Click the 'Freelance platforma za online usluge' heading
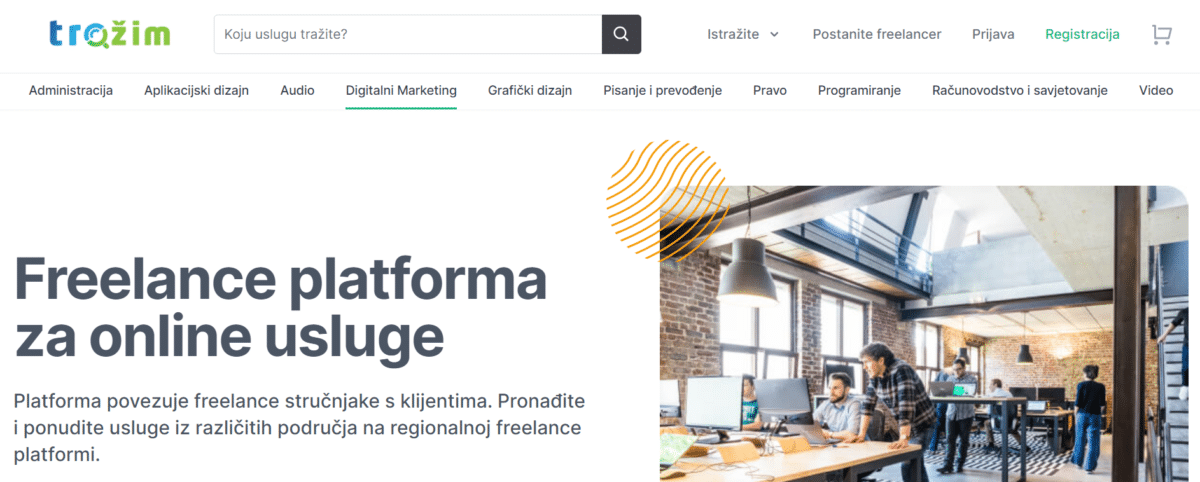The image size is (1200, 482). 281,308
